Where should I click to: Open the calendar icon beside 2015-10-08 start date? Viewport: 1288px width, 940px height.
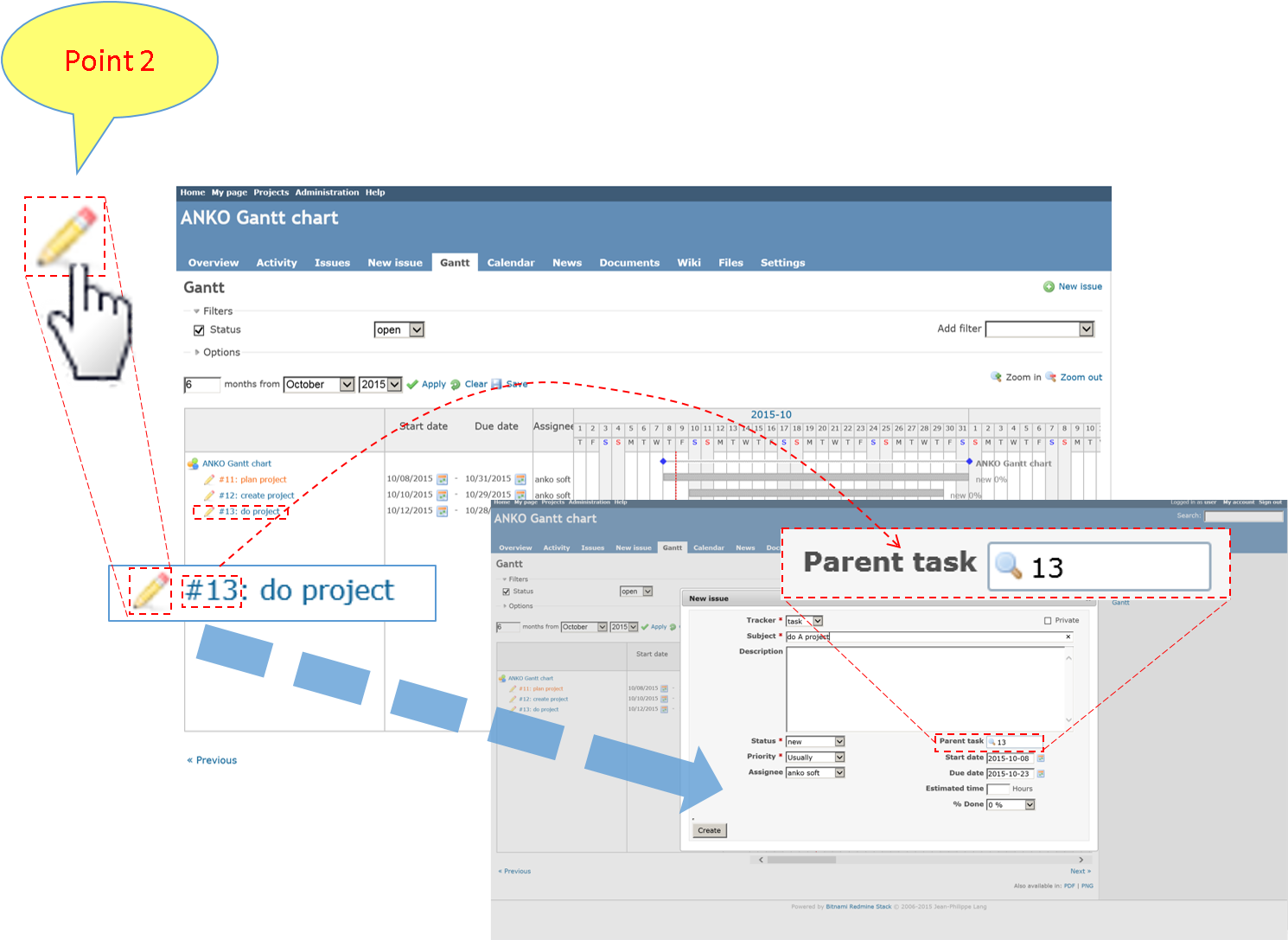pyautogui.click(x=1041, y=758)
